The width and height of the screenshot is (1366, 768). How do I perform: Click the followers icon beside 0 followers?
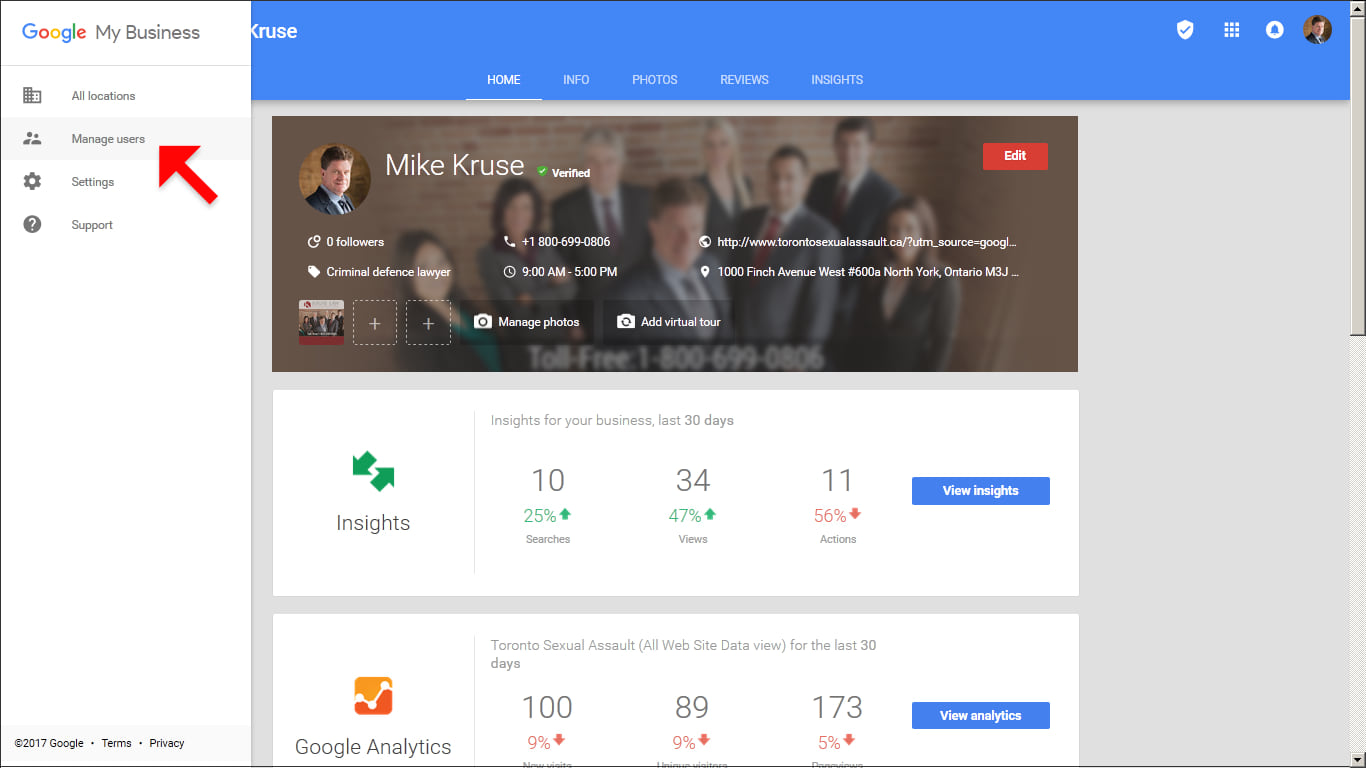tap(314, 242)
